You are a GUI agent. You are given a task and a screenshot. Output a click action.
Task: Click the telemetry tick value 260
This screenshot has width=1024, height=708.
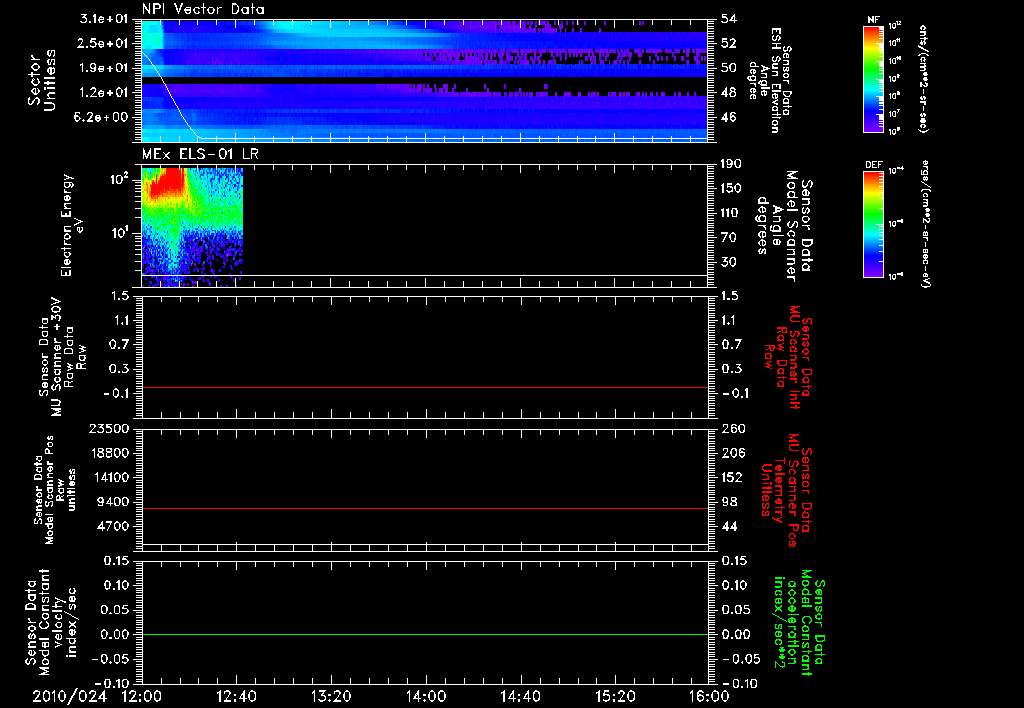click(733, 428)
